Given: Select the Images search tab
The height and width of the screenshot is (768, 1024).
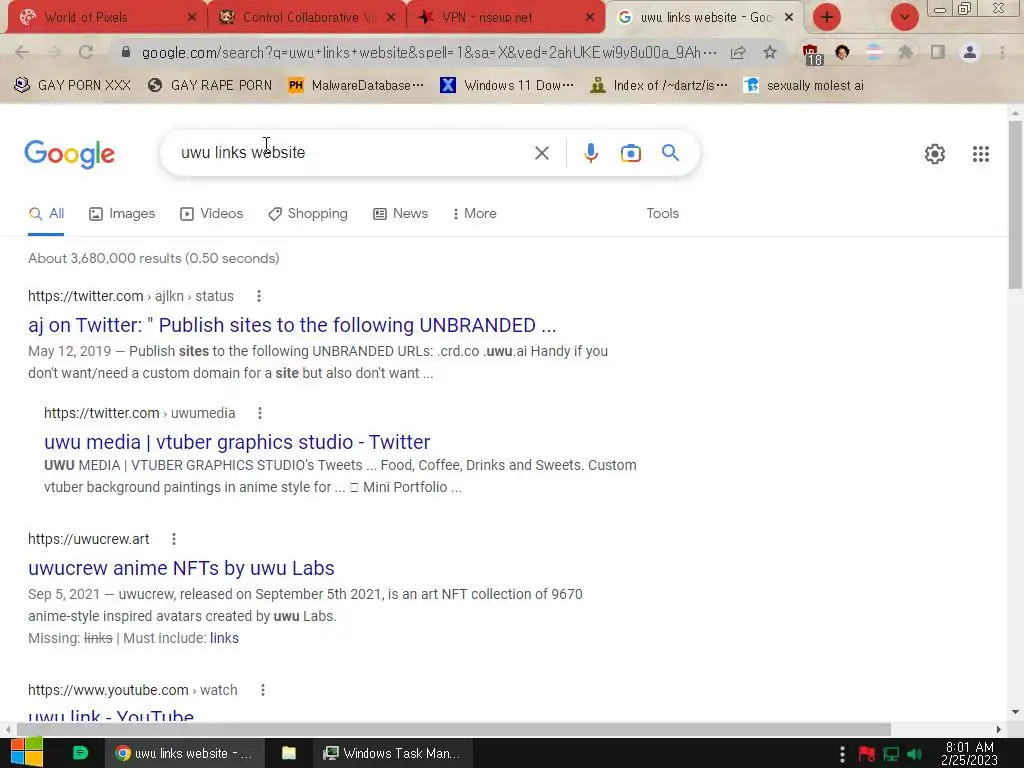Looking at the screenshot, I should (122, 214).
